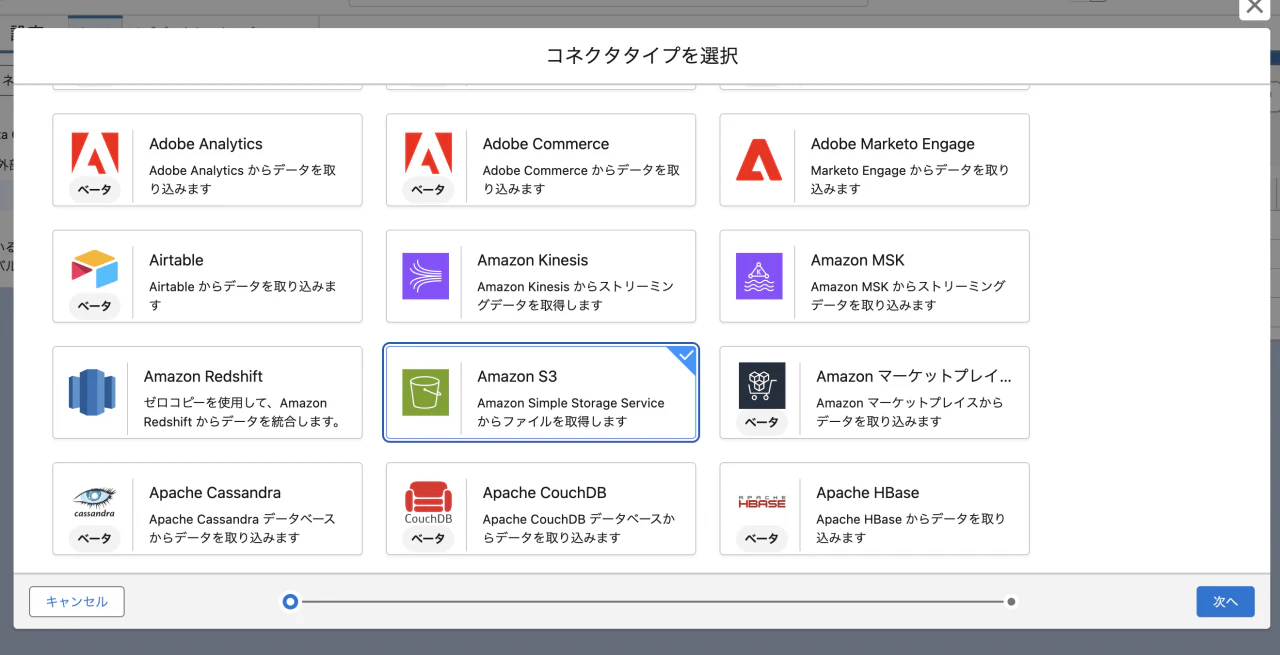Click the Adobe Commerce logo icon

[x=428, y=152]
